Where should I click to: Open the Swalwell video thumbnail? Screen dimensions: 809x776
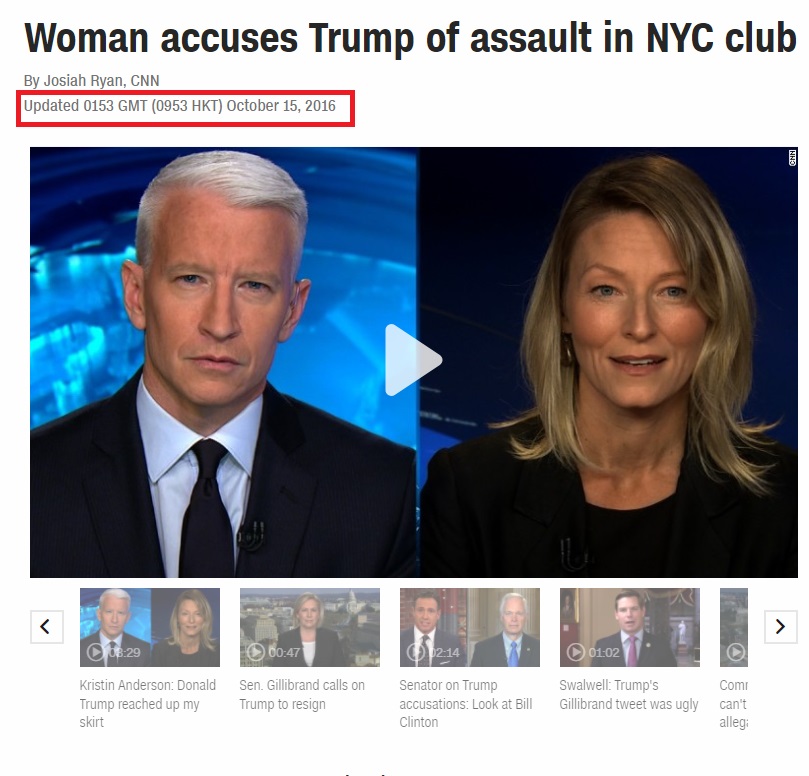pyautogui.click(x=629, y=627)
